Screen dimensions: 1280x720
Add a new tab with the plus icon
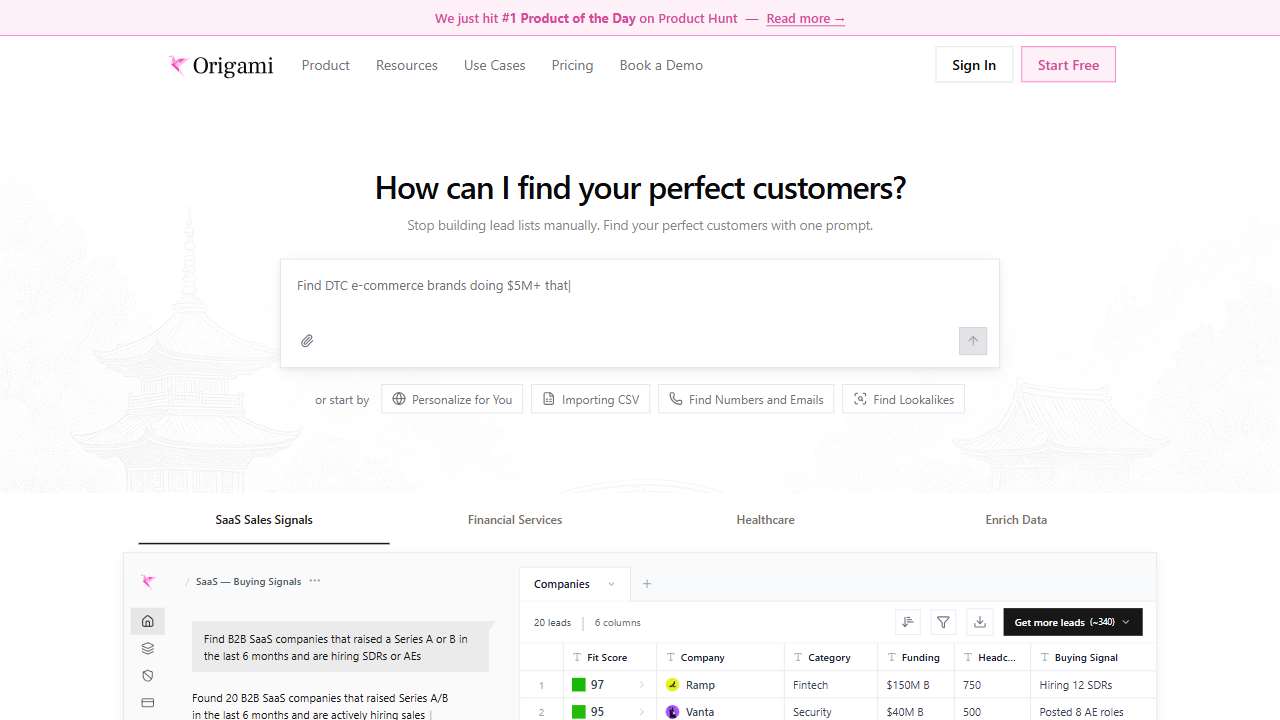click(647, 584)
